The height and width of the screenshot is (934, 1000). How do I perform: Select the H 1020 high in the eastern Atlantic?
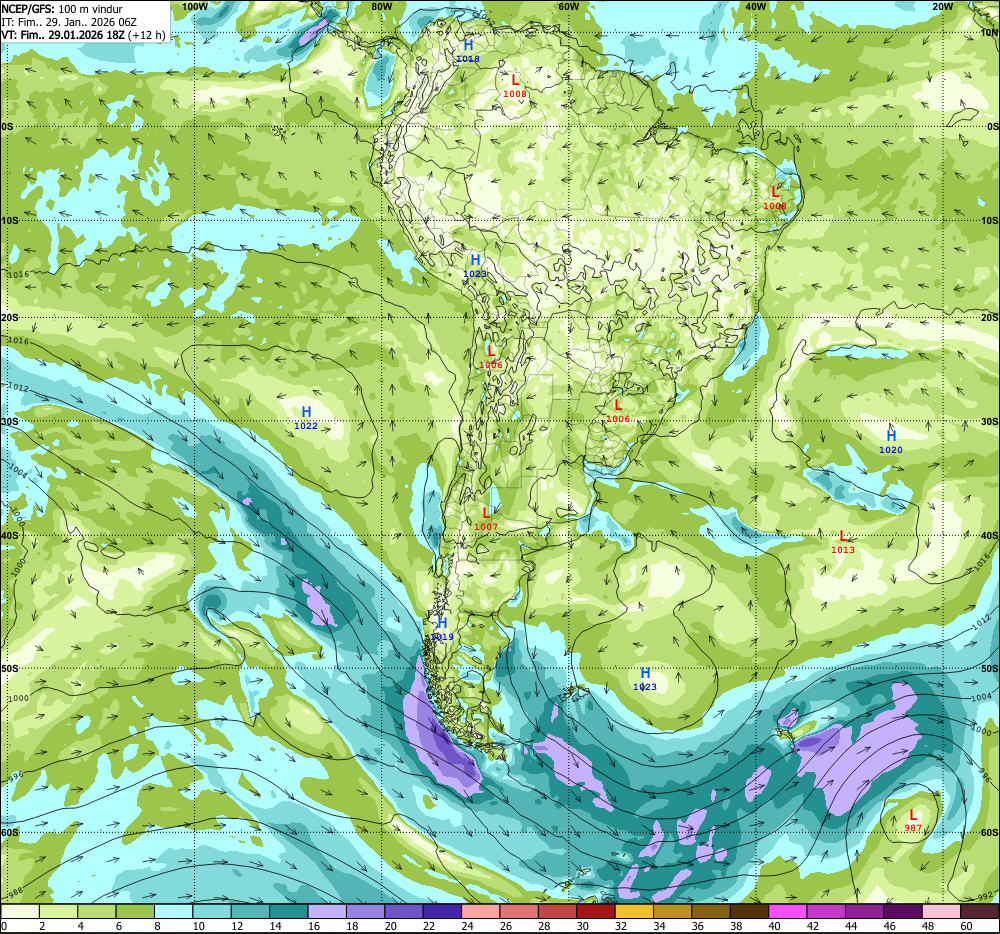click(891, 442)
